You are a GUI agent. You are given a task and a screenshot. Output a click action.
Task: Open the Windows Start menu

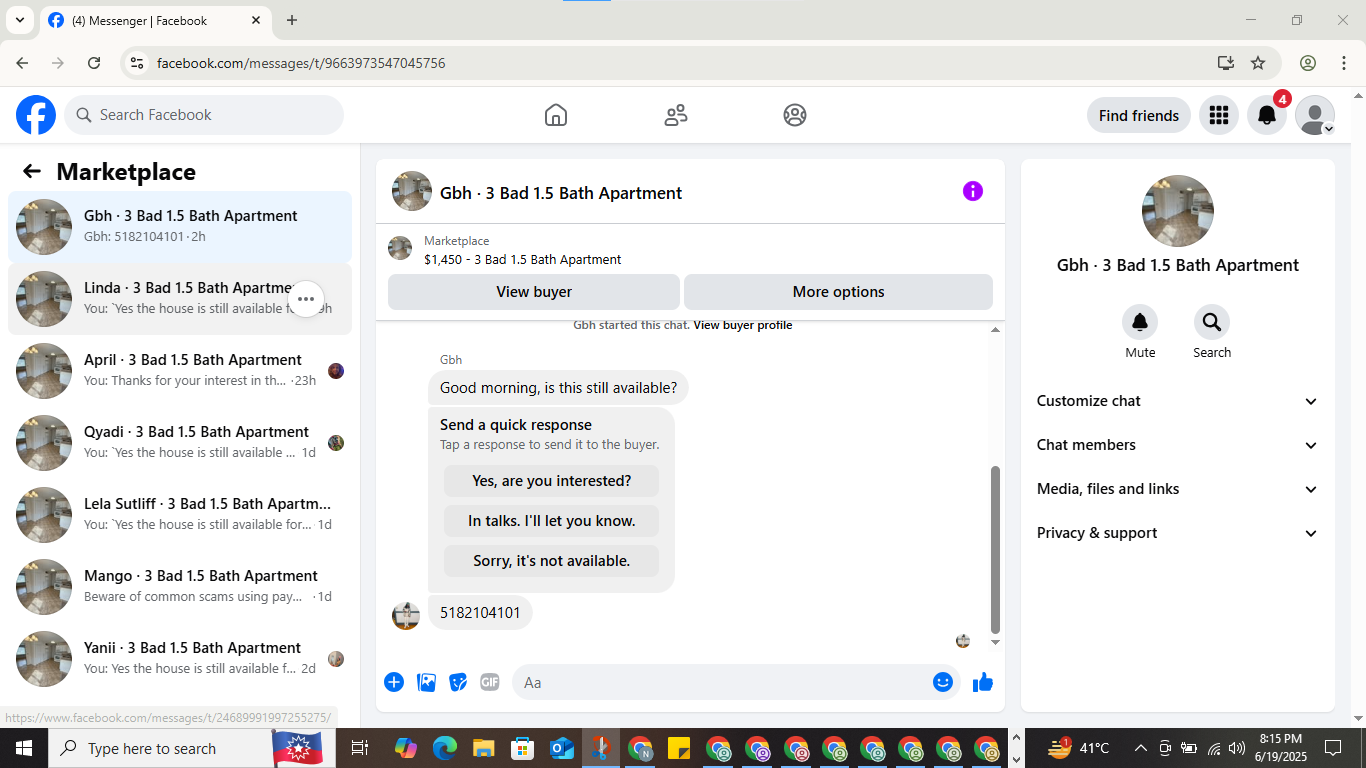[x=23, y=748]
